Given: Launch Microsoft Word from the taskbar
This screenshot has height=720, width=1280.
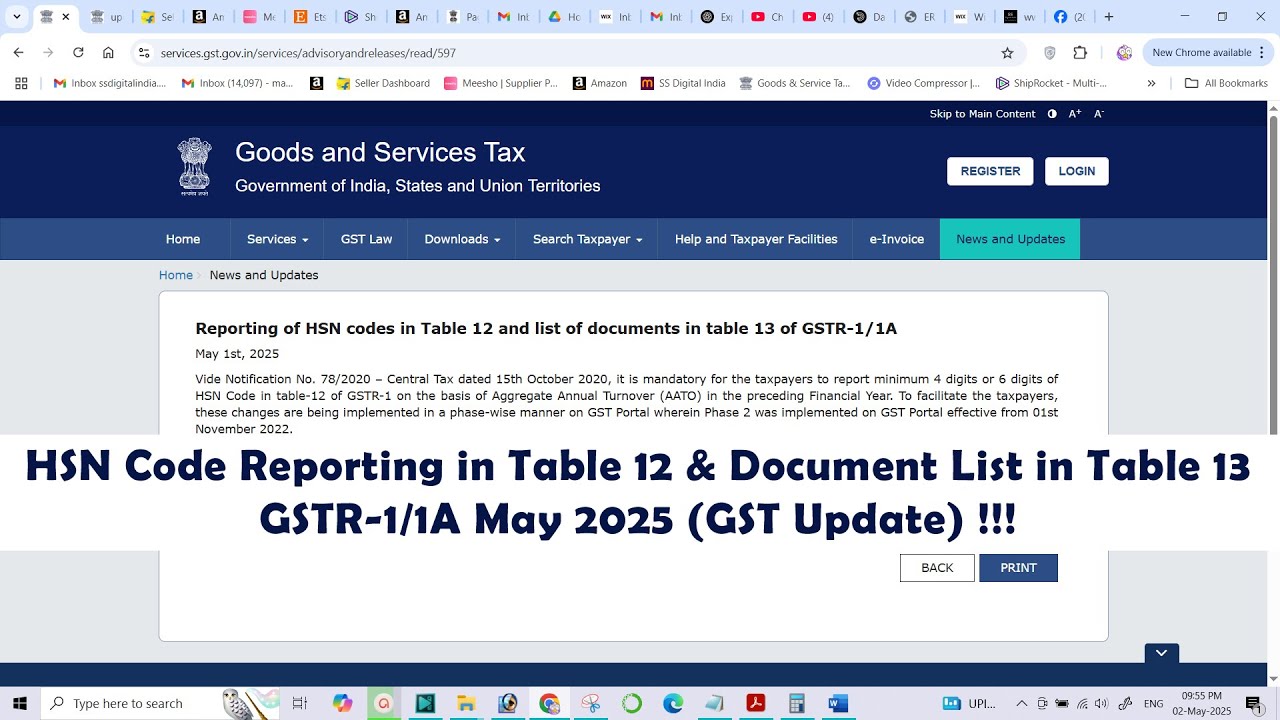Looking at the screenshot, I should coord(838,704).
